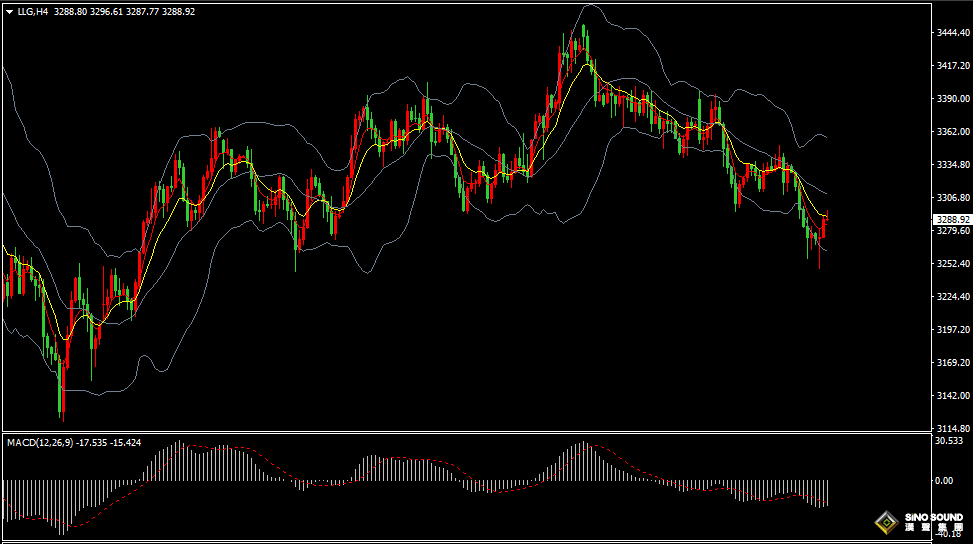Click the divider between chart and MACD panel
This screenshot has height=544, width=973.
click(465, 433)
